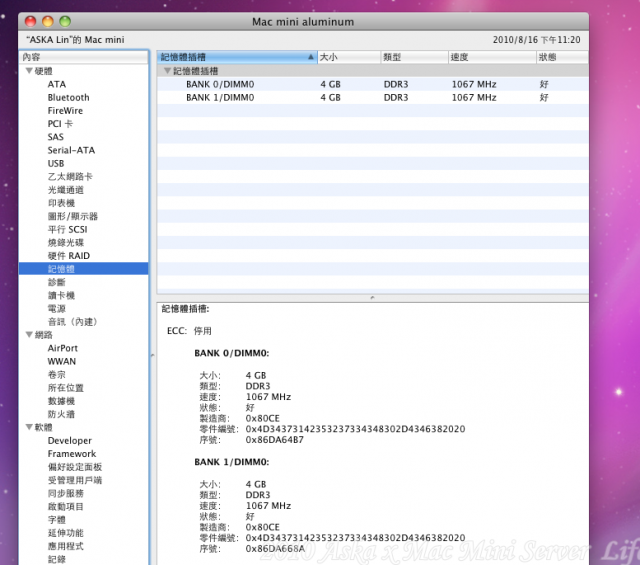Select 讀卡機 in the sidebar
Image resolution: width=640 pixels, height=565 pixels.
[x=61, y=295]
